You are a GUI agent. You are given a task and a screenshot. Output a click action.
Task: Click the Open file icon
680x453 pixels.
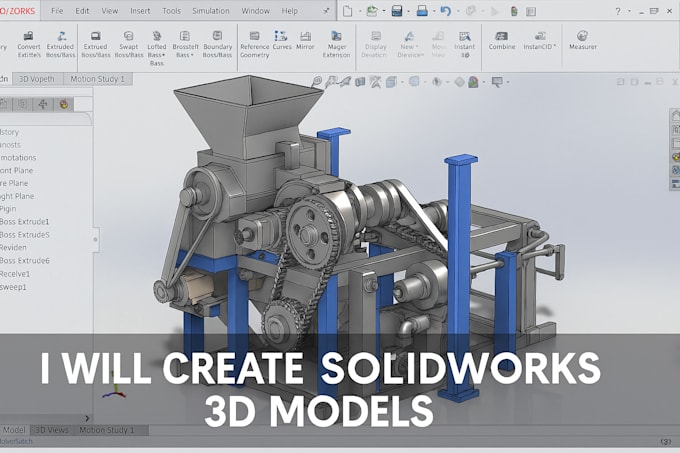pos(372,11)
